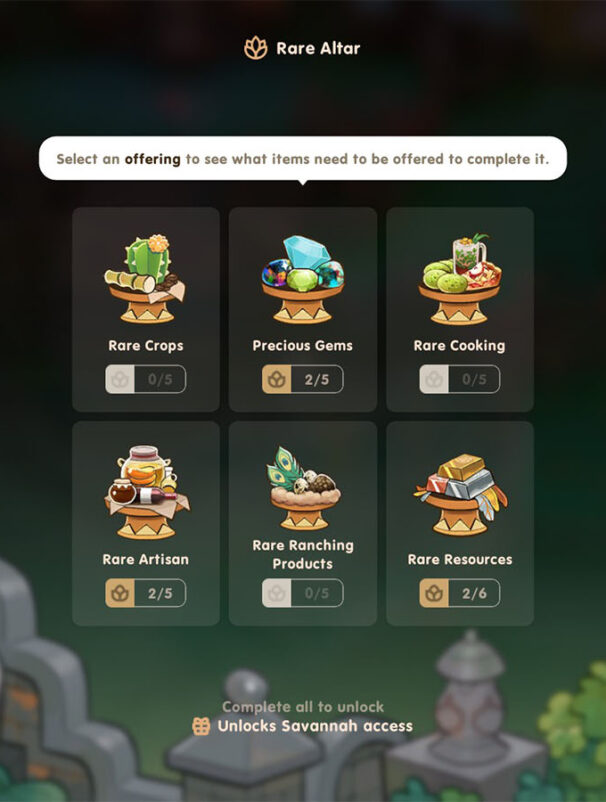This screenshot has width=606, height=802.
Task: Select the Rare Artisan jars icon
Action: point(146,492)
